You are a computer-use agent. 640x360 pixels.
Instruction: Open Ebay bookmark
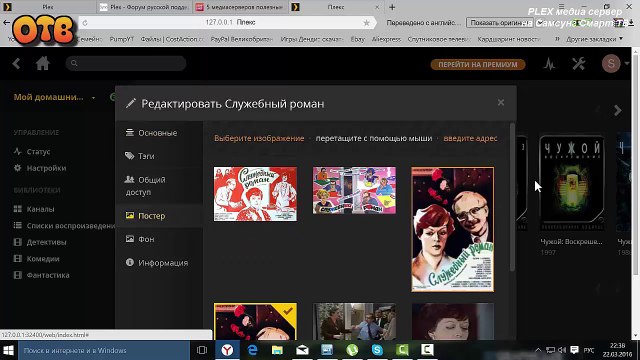pyautogui.click(x=358, y=39)
